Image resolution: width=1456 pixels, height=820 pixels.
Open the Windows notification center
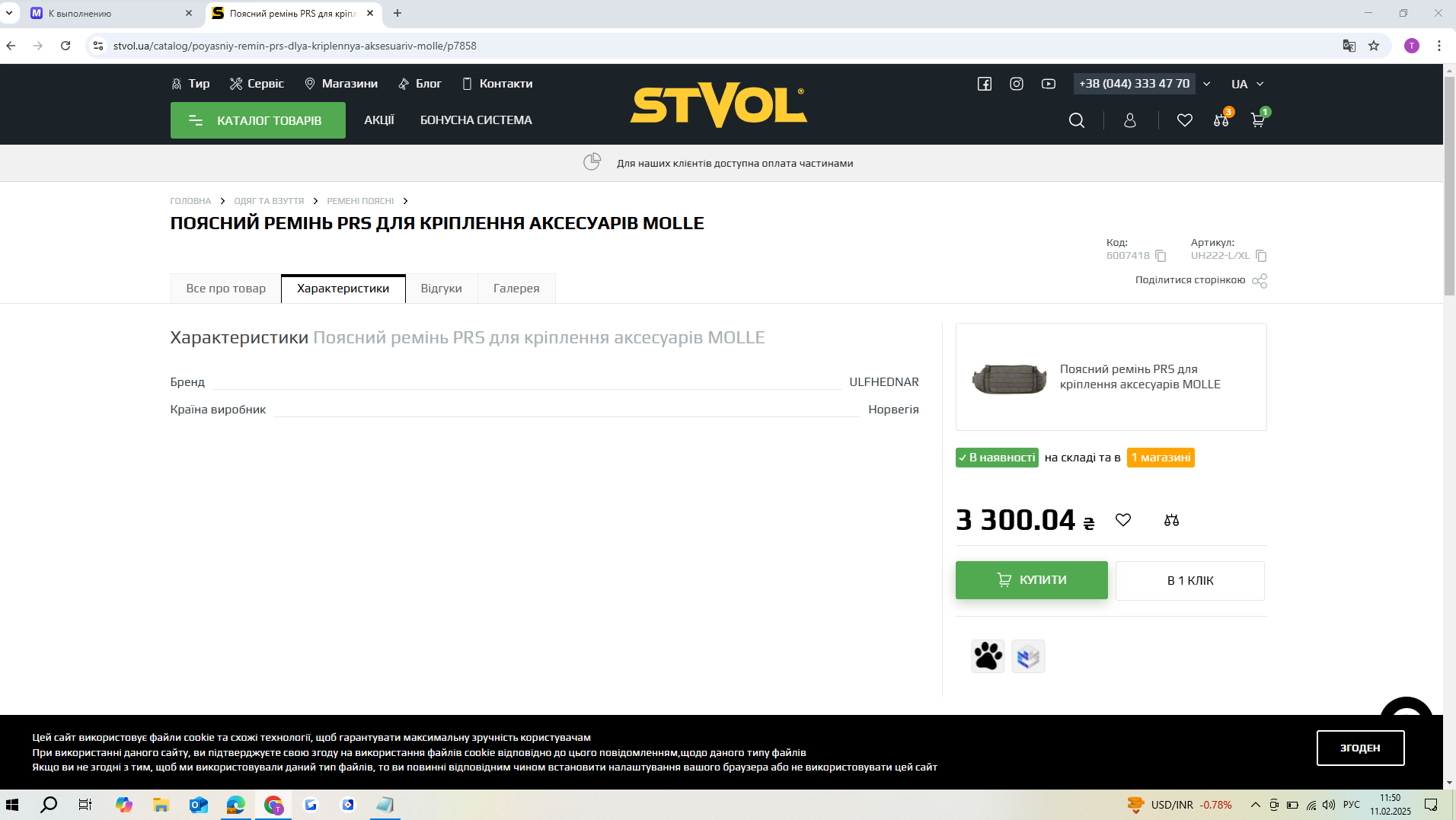[x=1432, y=805]
